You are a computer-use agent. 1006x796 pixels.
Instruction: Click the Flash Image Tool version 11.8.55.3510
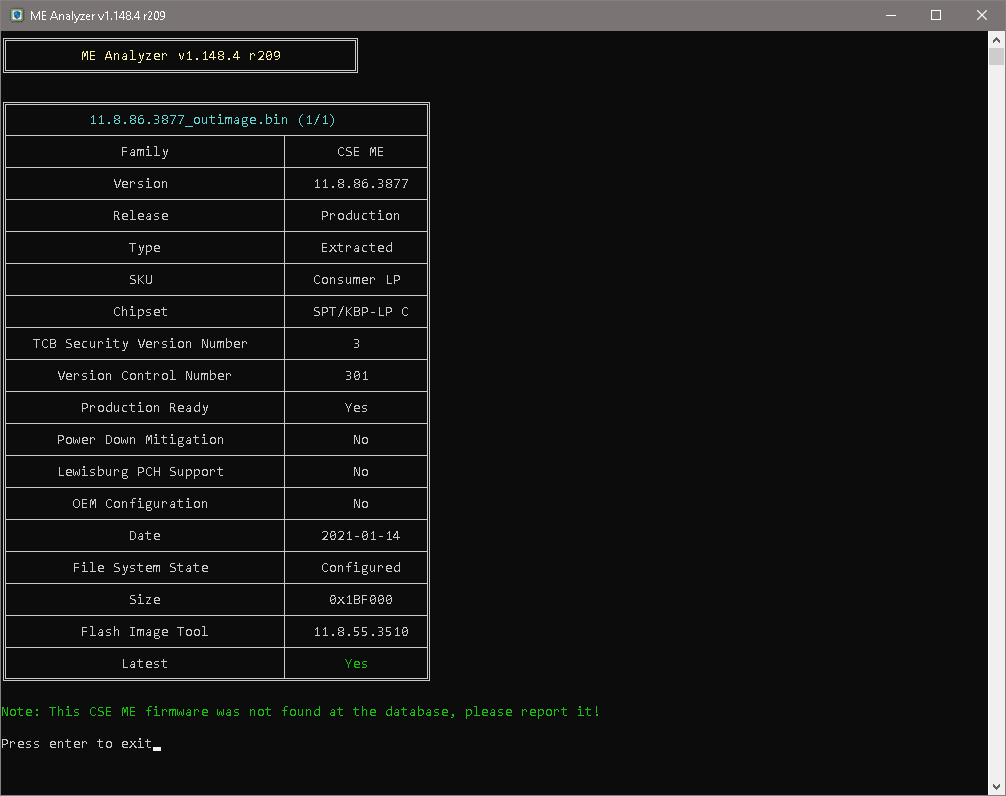(x=360, y=632)
